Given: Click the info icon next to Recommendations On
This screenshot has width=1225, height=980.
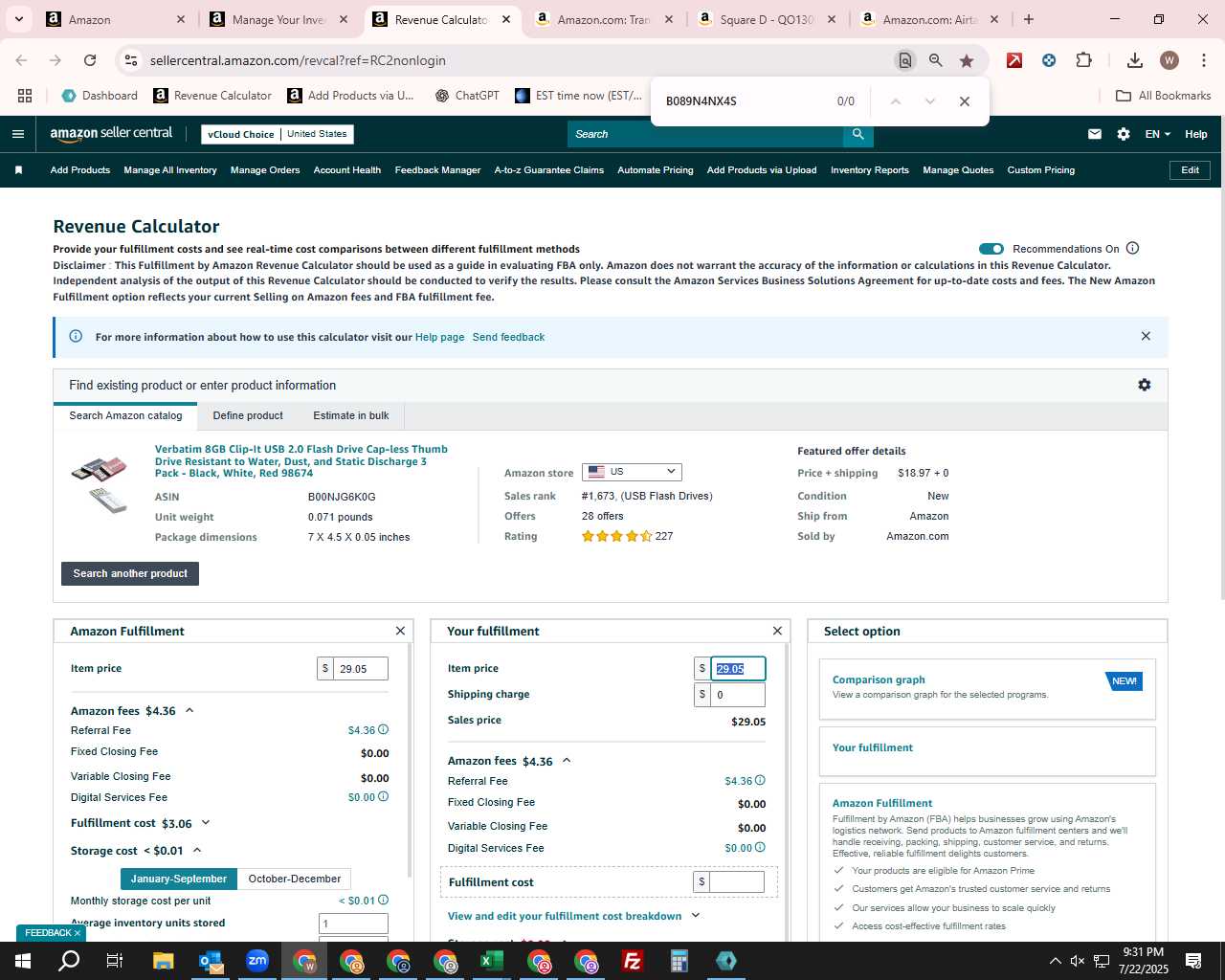Looking at the screenshot, I should pos(1133,248).
